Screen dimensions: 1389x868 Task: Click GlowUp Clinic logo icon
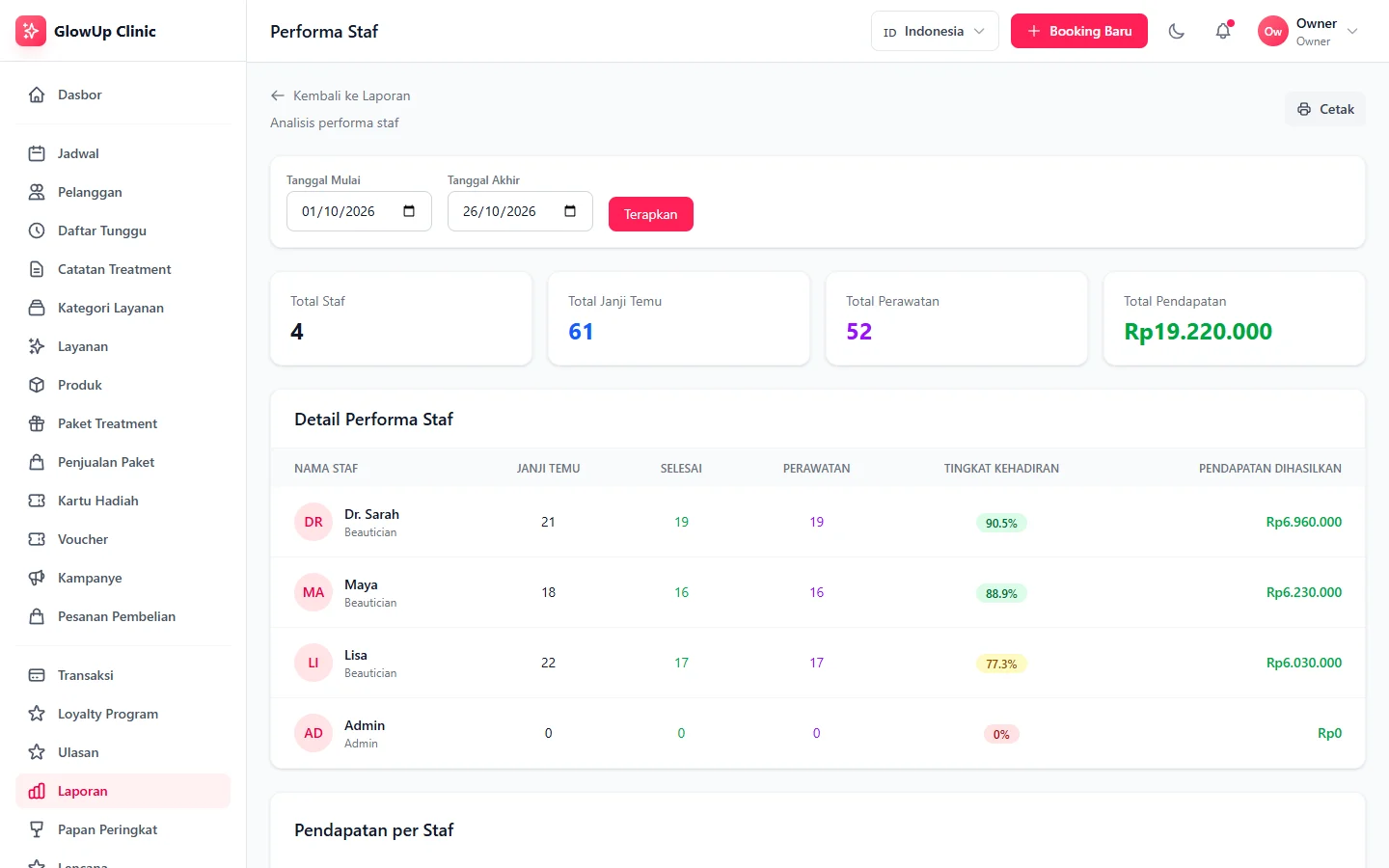(31, 31)
